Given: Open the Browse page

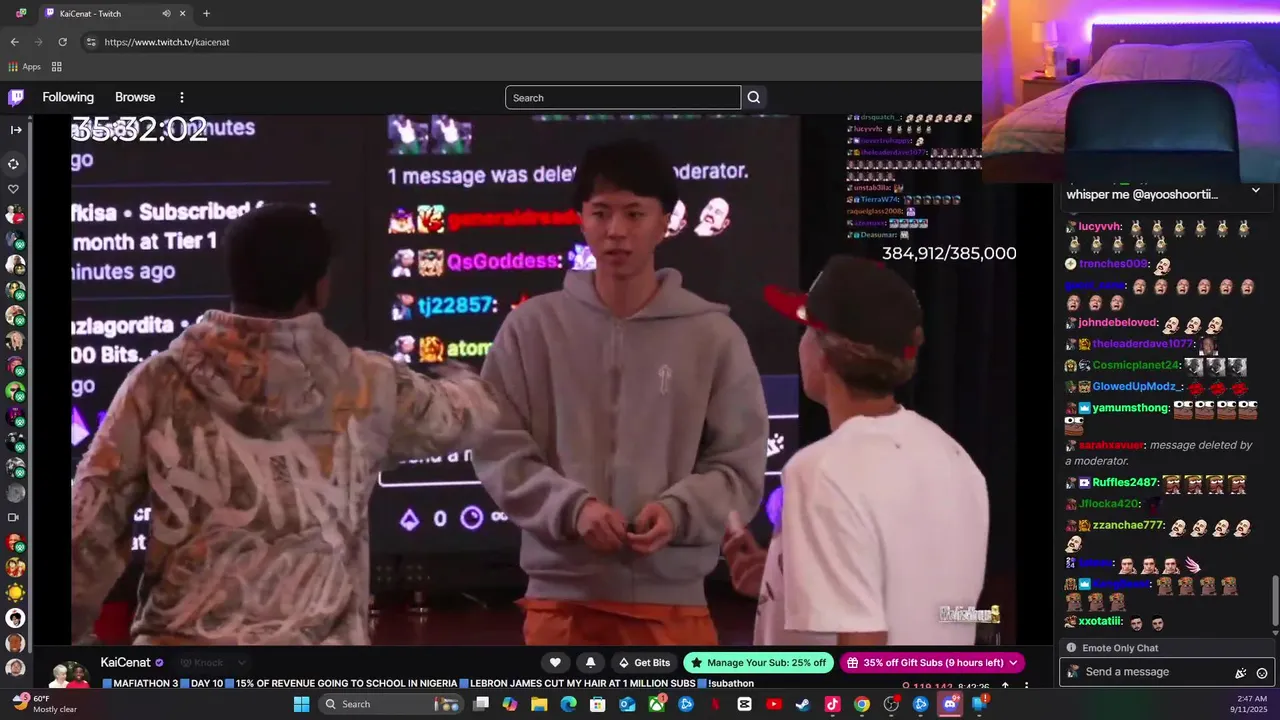Looking at the screenshot, I should click(x=135, y=97).
